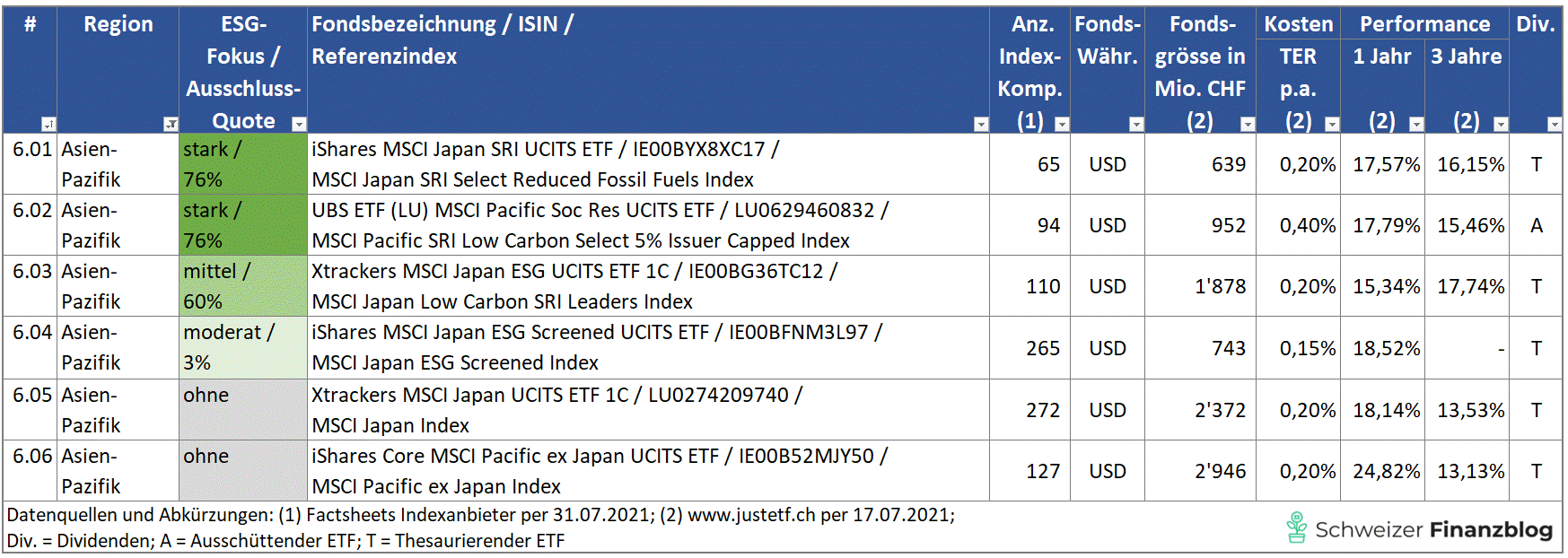This screenshot has height=558, width=1568.
Task: Open the Fondsgrösse in Mio. CHF filter arrow
Action: point(1248,125)
